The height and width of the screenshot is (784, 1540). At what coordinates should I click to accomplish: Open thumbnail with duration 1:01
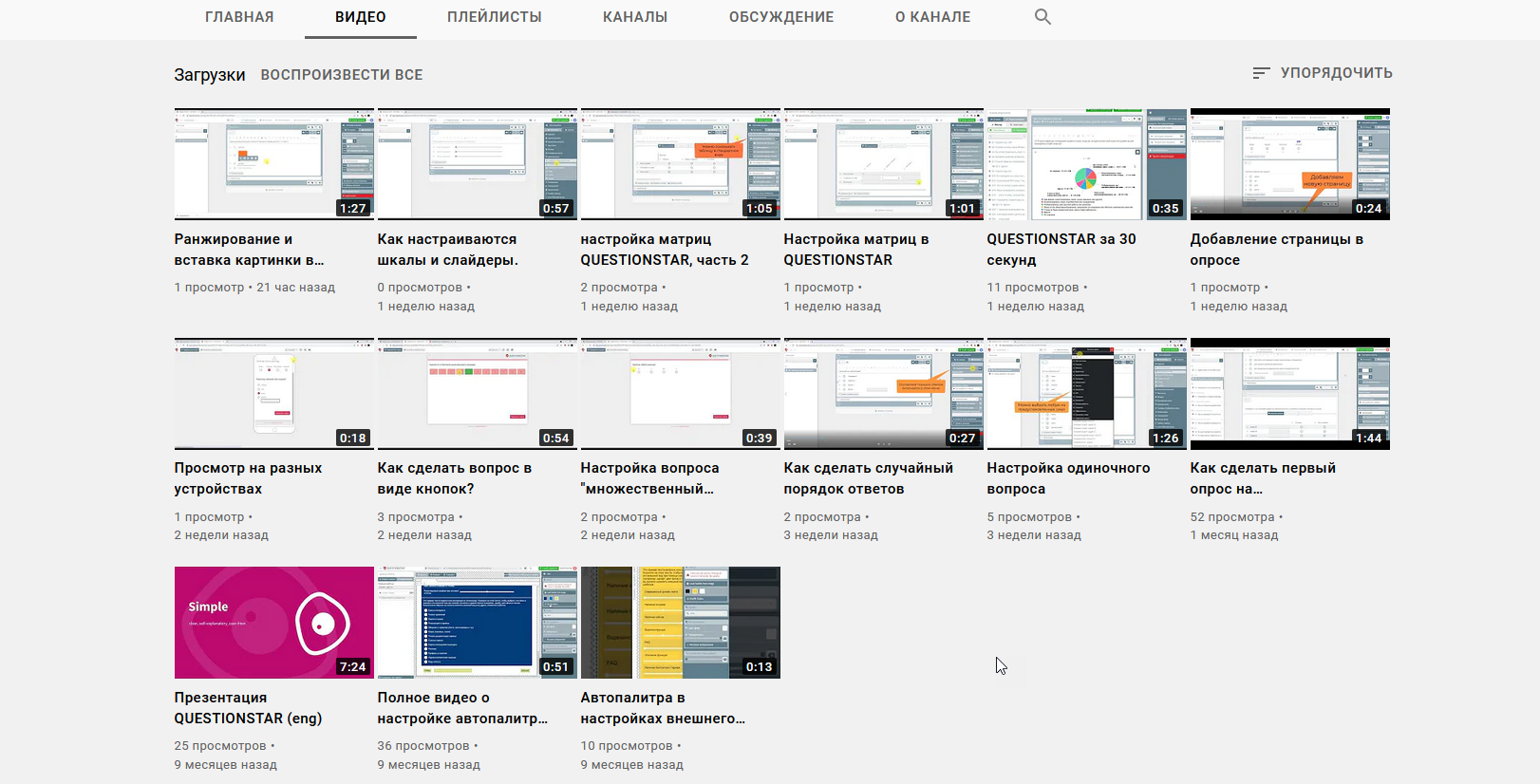pos(884,164)
